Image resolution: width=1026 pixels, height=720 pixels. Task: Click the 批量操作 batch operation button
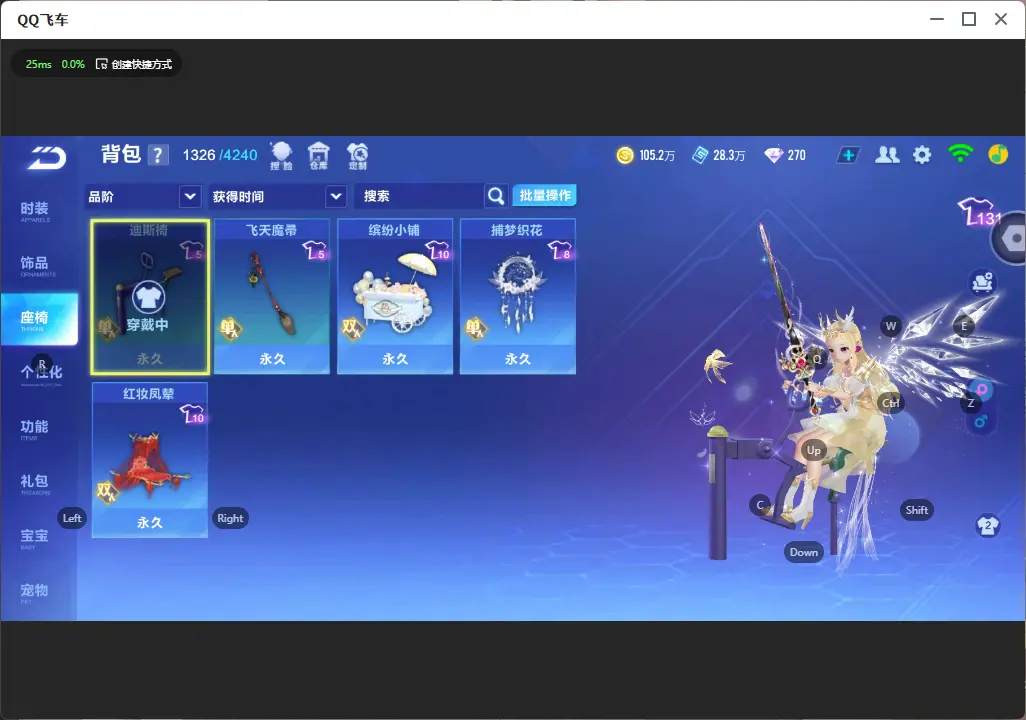544,195
